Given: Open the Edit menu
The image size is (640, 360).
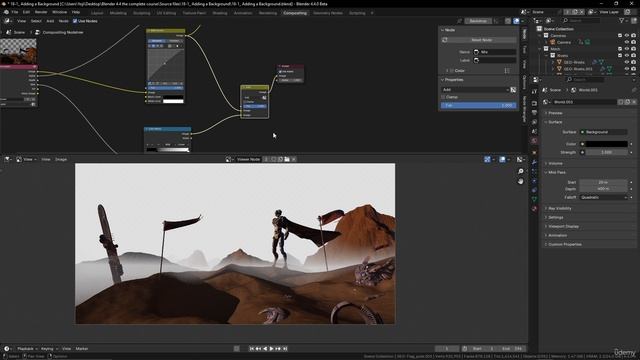Looking at the screenshot, I should (26, 12).
